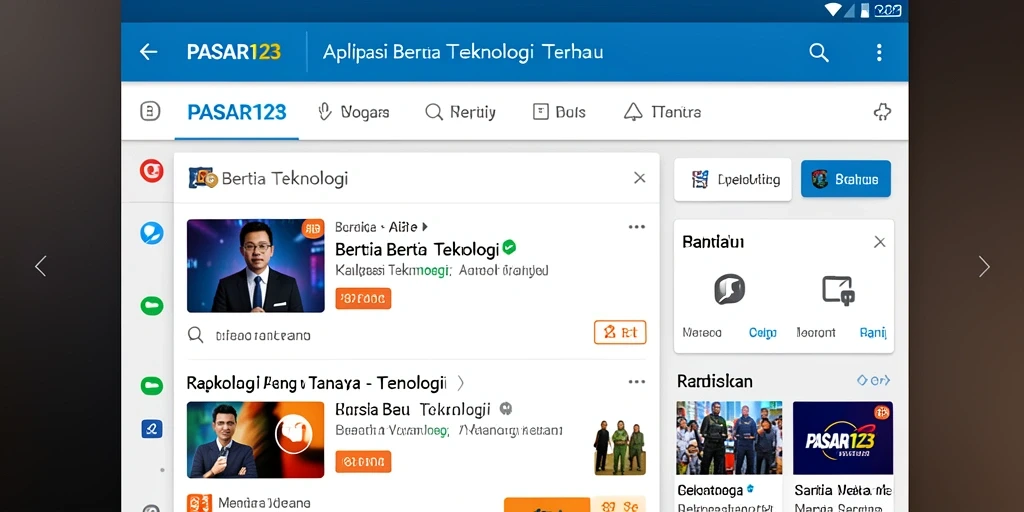Screen dimensions: 1024x512
Task: Select the PASAR123 tab
Action: tap(236, 112)
